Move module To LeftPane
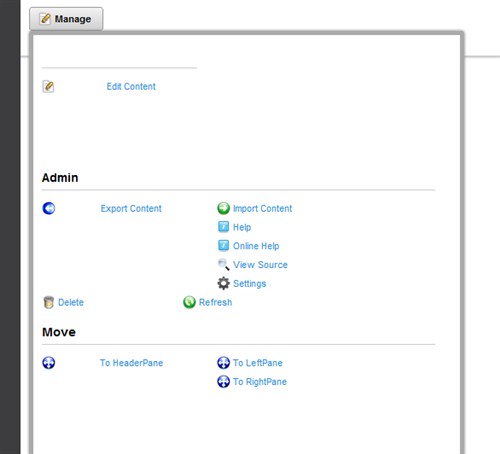The image size is (500, 454). (x=258, y=363)
